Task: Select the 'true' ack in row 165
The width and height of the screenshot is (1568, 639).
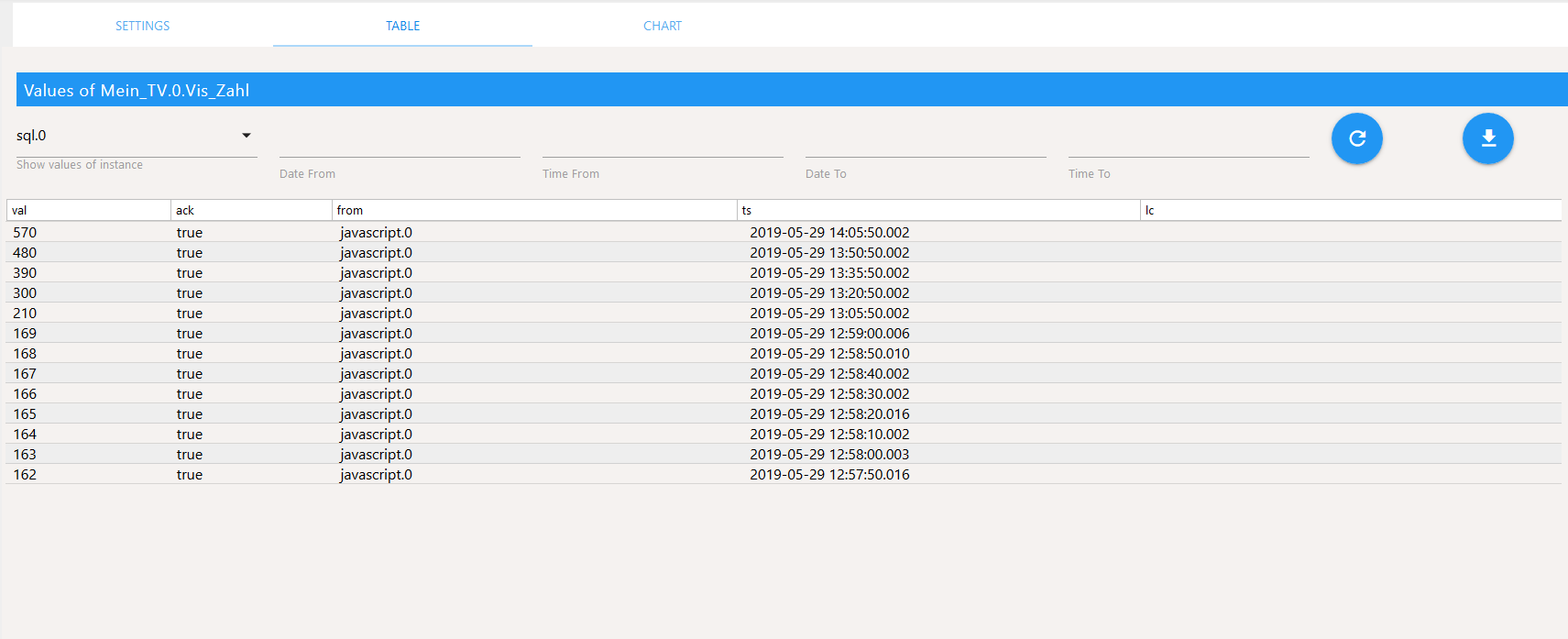Action: coord(190,414)
